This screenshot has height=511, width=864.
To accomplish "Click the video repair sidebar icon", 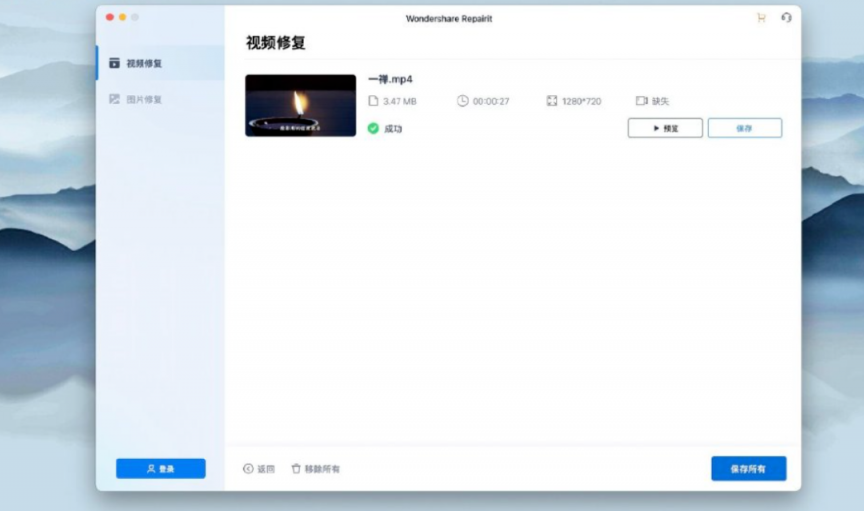I will click(114, 63).
